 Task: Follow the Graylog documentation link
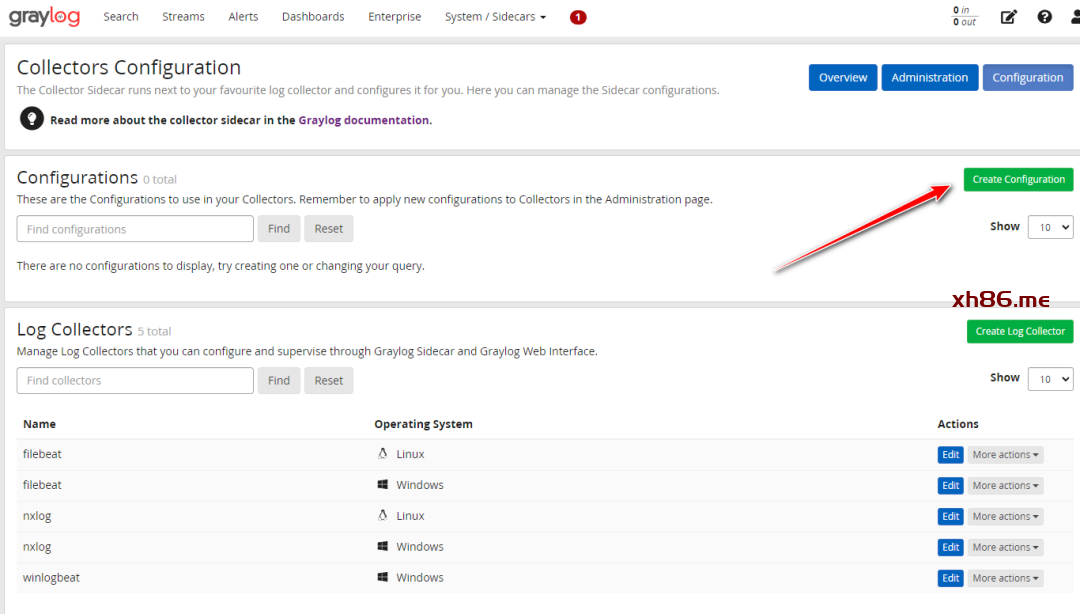[x=364, y=120]
